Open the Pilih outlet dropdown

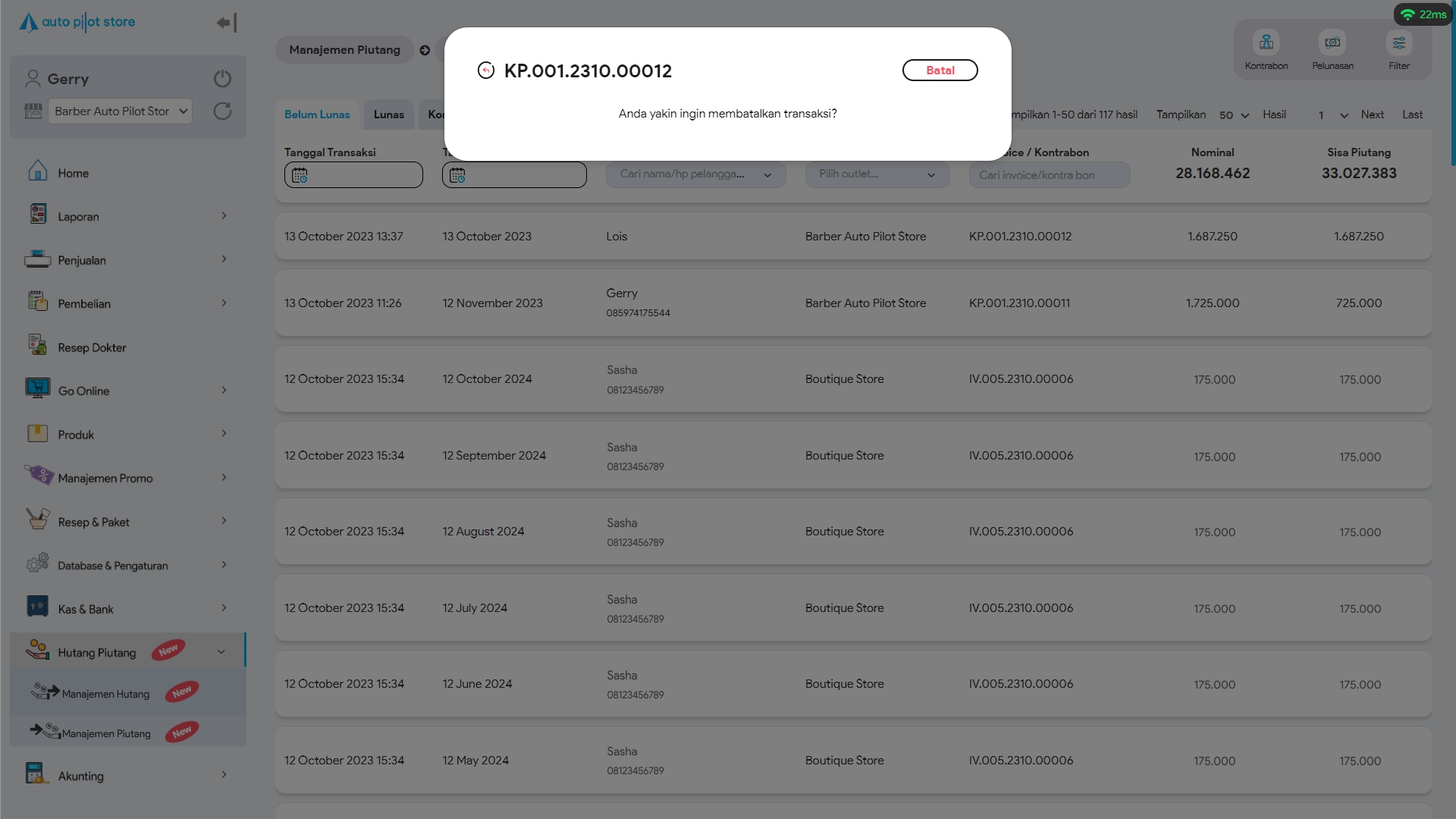(x=877, y=174)
